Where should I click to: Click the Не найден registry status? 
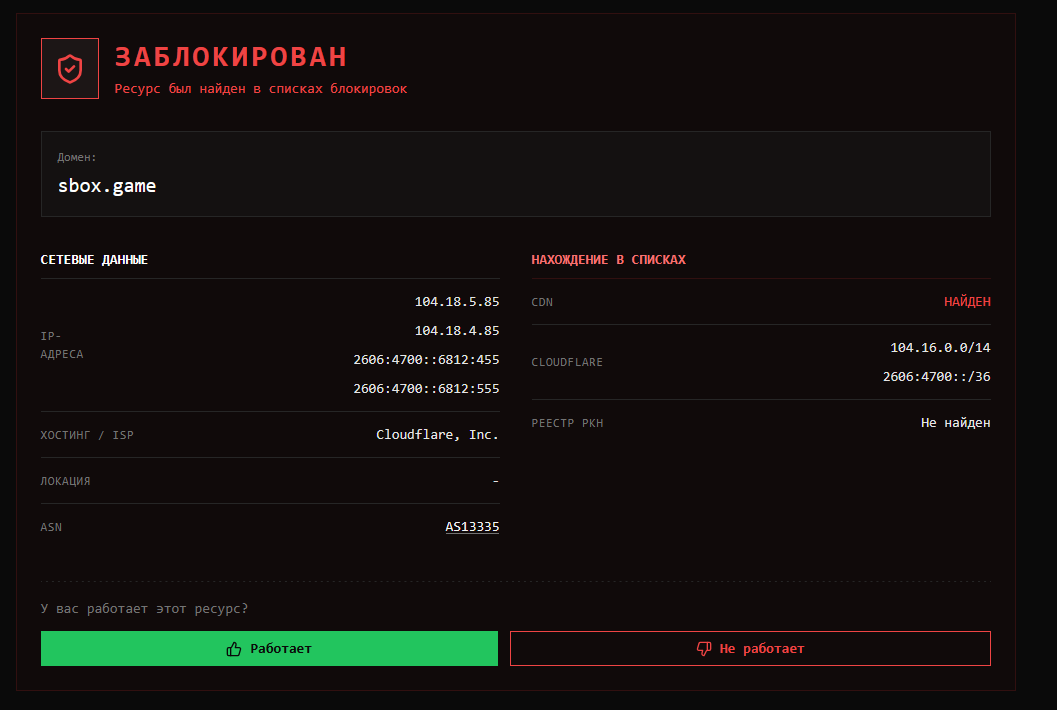[x=956, y=423]
